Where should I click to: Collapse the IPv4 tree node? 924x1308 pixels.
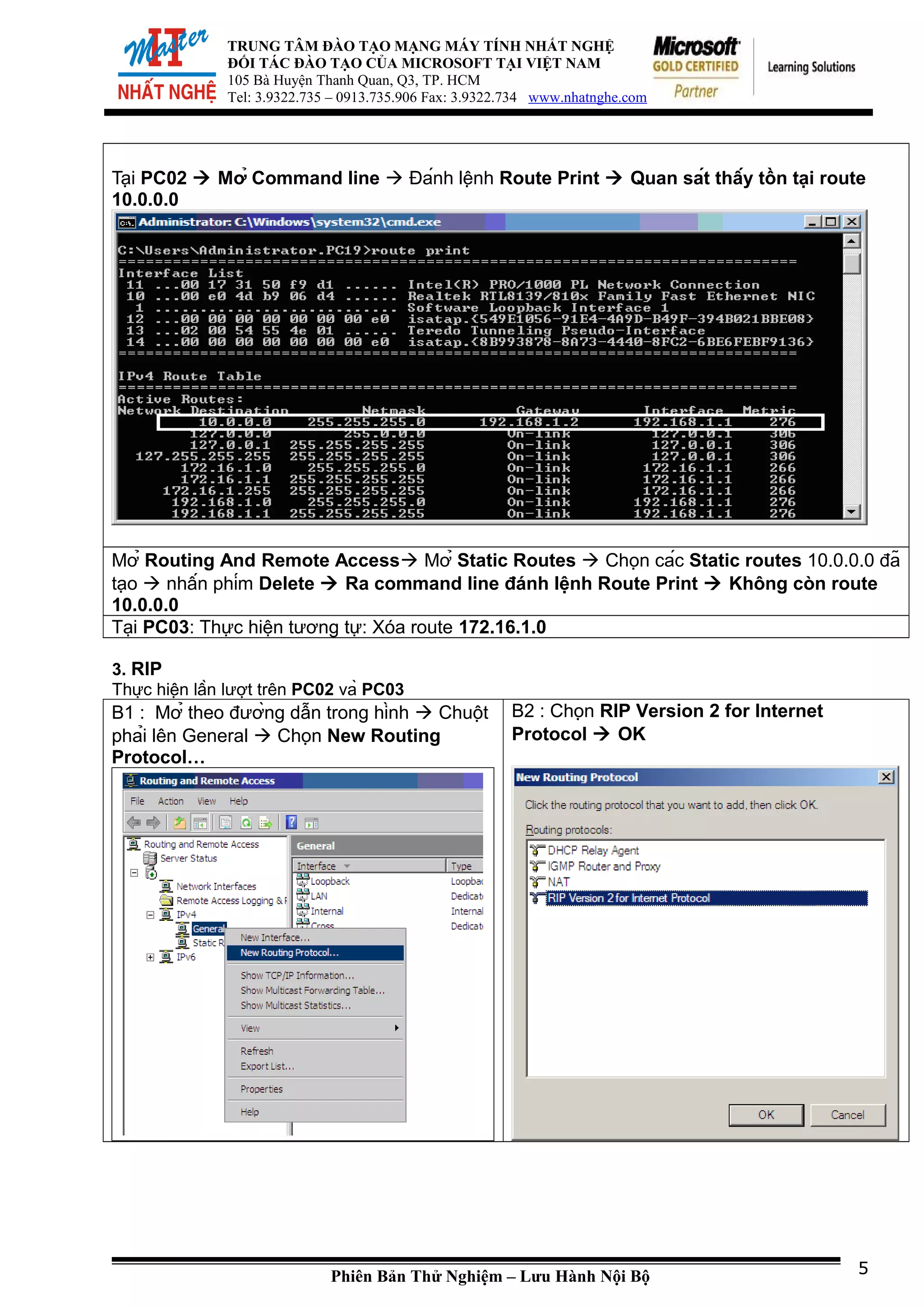[x=150, y=915]
